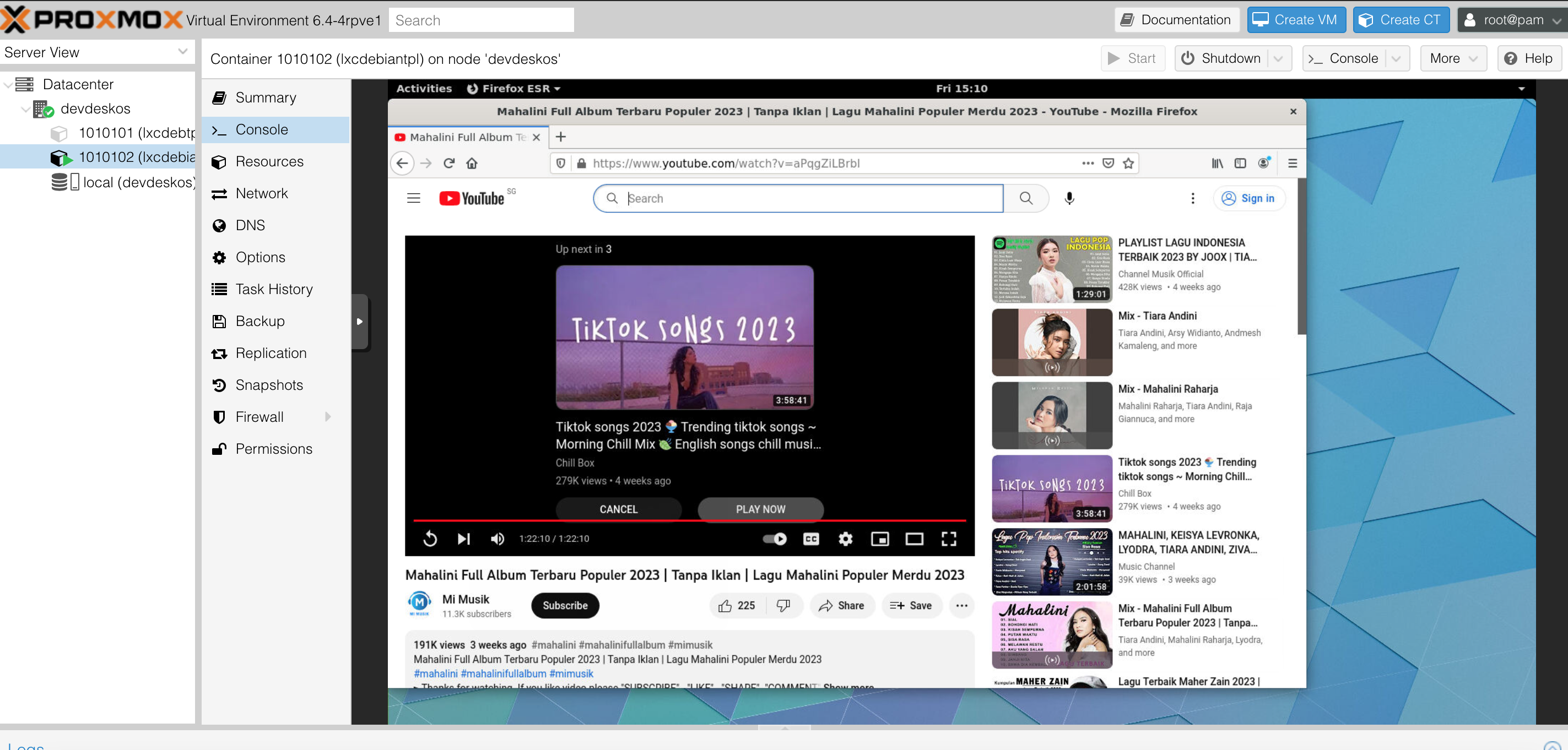Image resolution: width=1568 pixels, height=750 pixels.
Task: Click the Firefox back arrow button
Action: (x=402, y=163)
